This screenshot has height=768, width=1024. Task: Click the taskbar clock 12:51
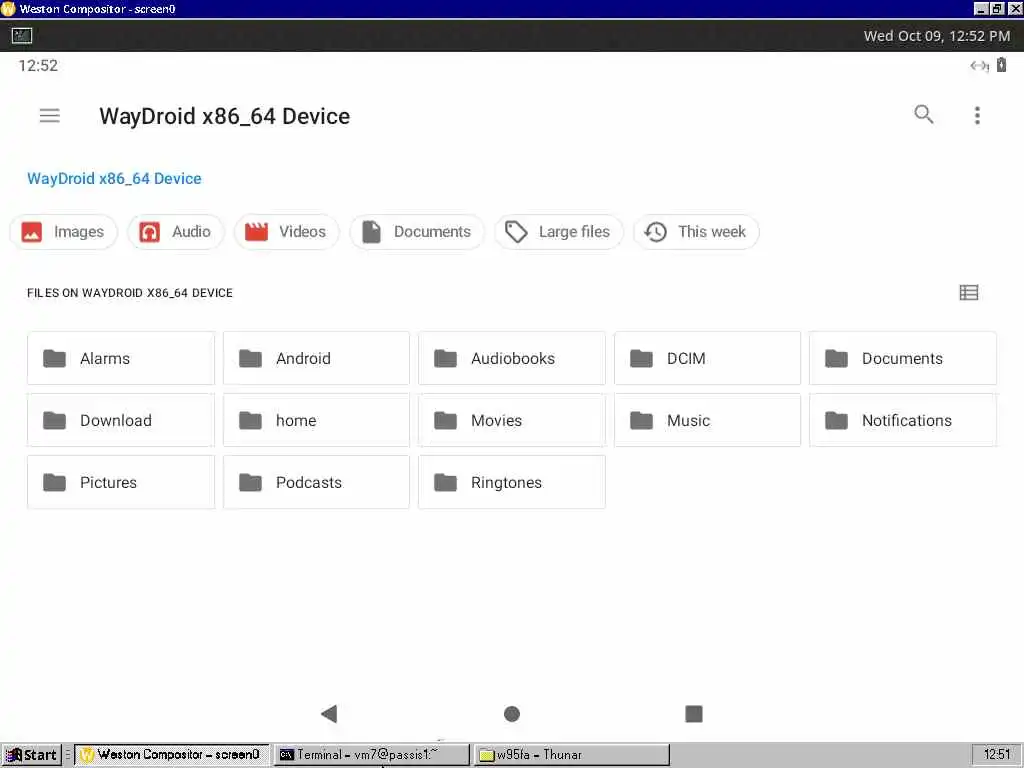pyautogui.click(x=997, y=754)
